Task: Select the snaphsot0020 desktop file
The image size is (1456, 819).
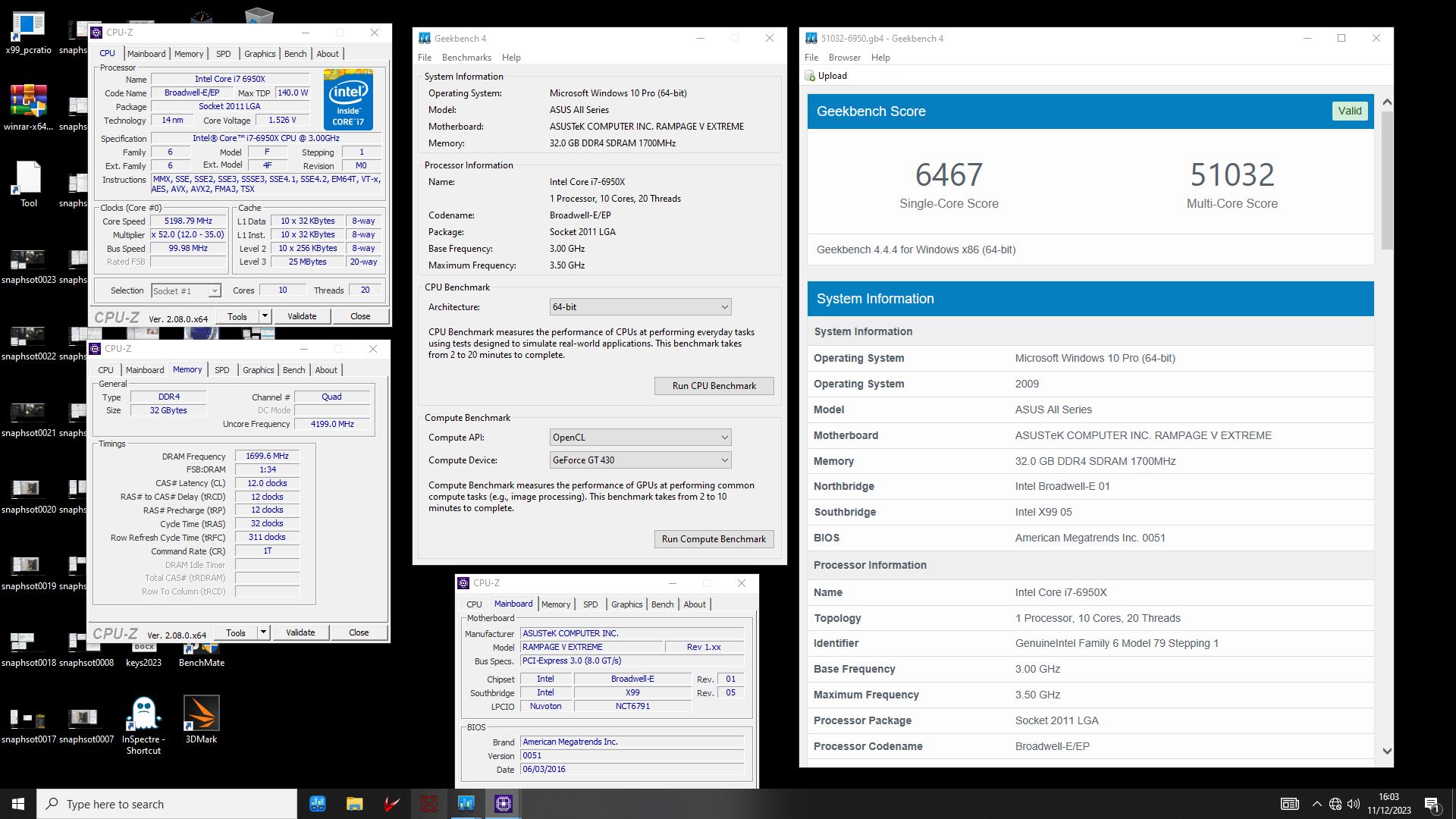Action: point(28,496)
